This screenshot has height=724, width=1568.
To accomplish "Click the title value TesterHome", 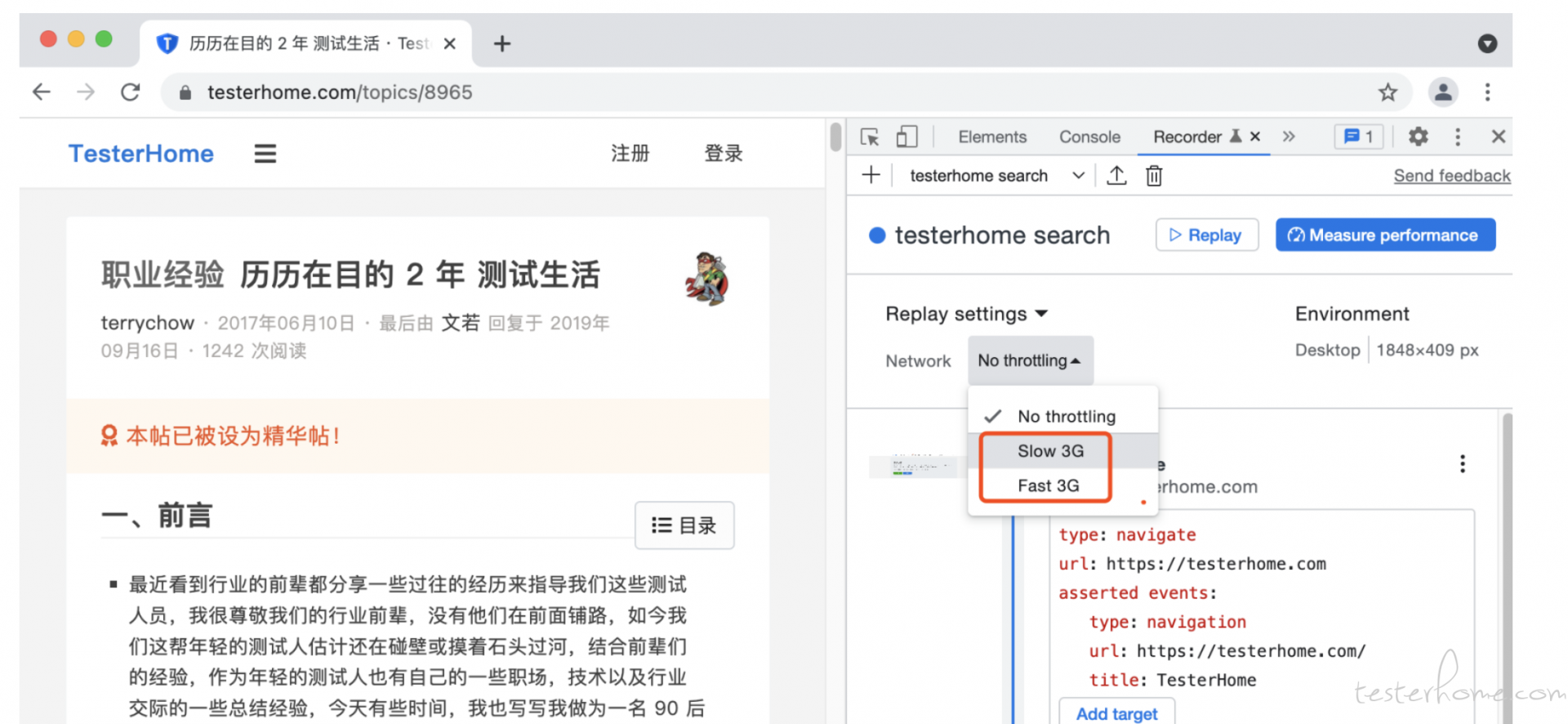I will click(1206, 680).
